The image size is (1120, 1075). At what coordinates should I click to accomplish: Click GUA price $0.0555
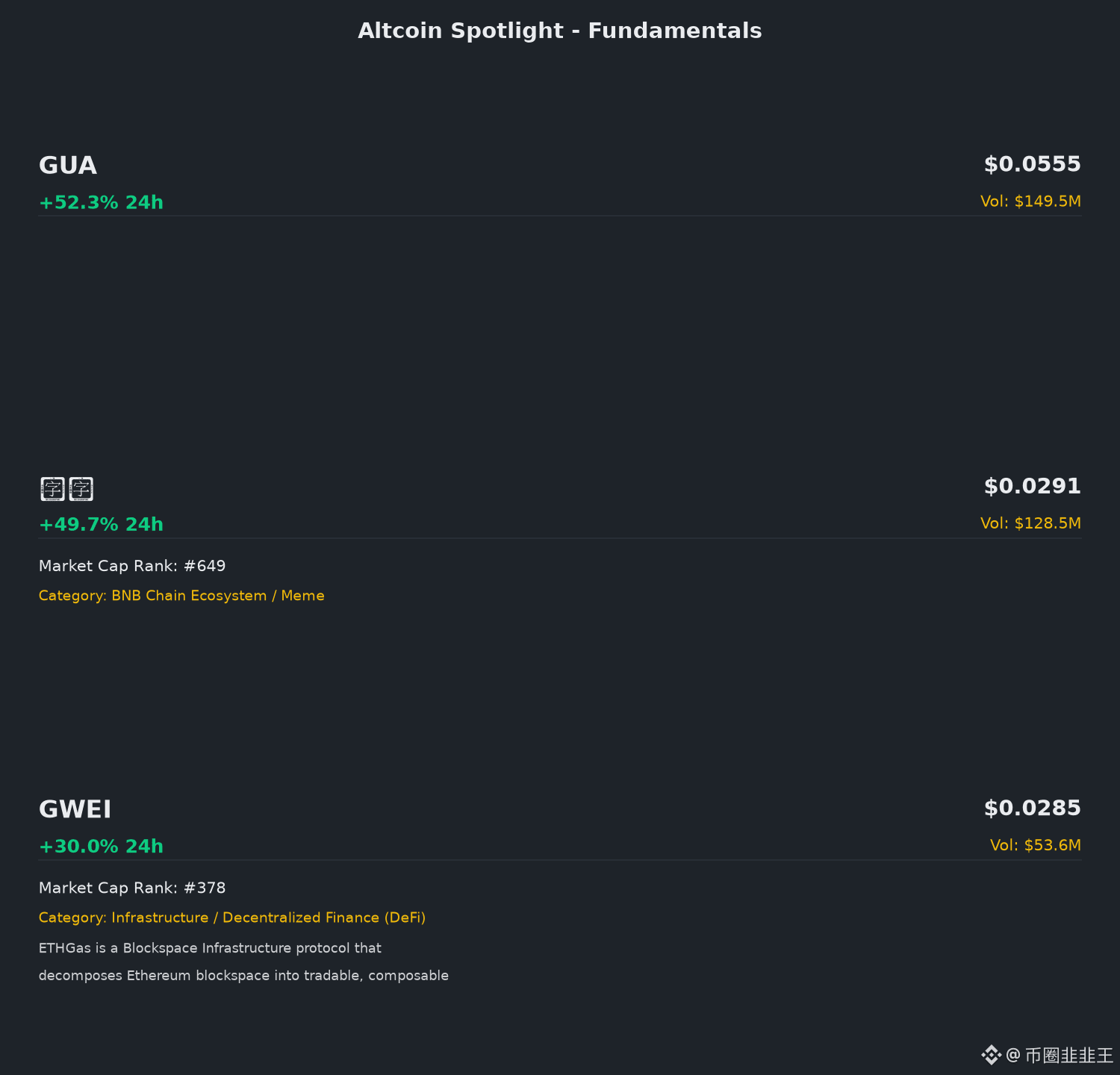click(1033, 164)
